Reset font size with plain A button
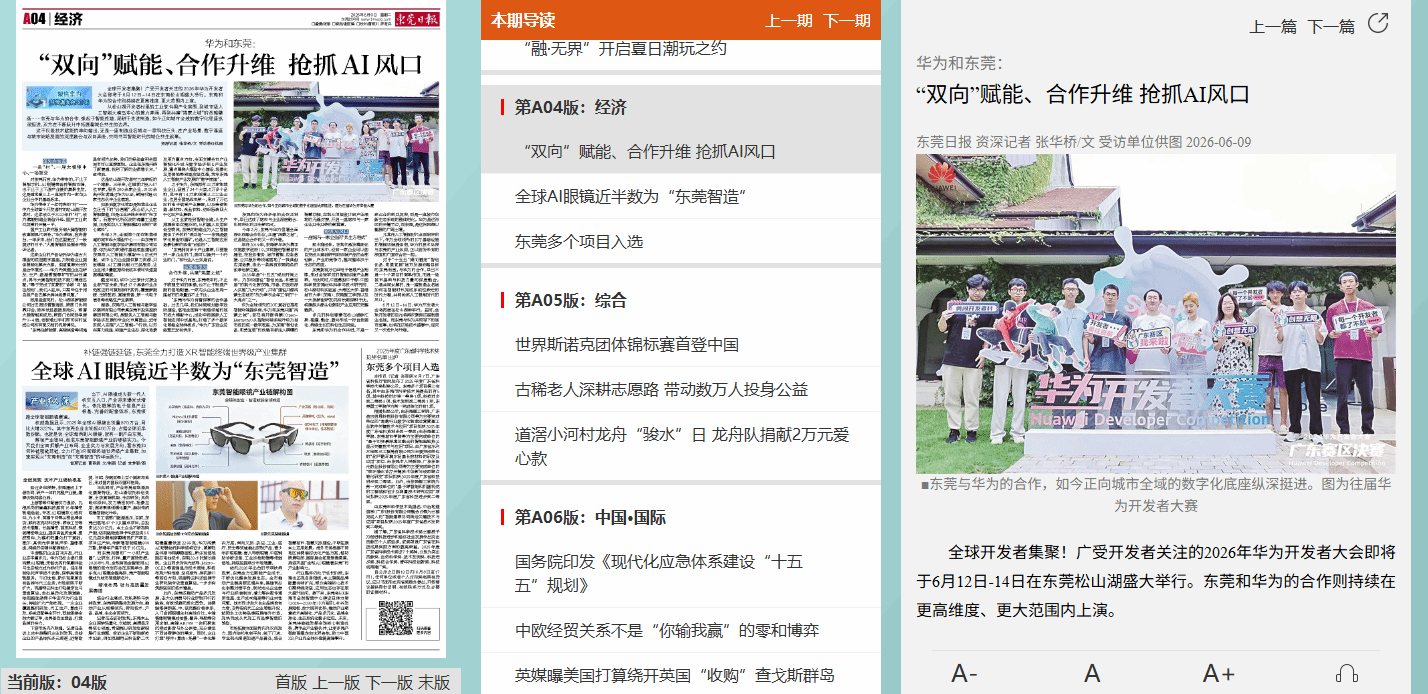 (1092, 673)
